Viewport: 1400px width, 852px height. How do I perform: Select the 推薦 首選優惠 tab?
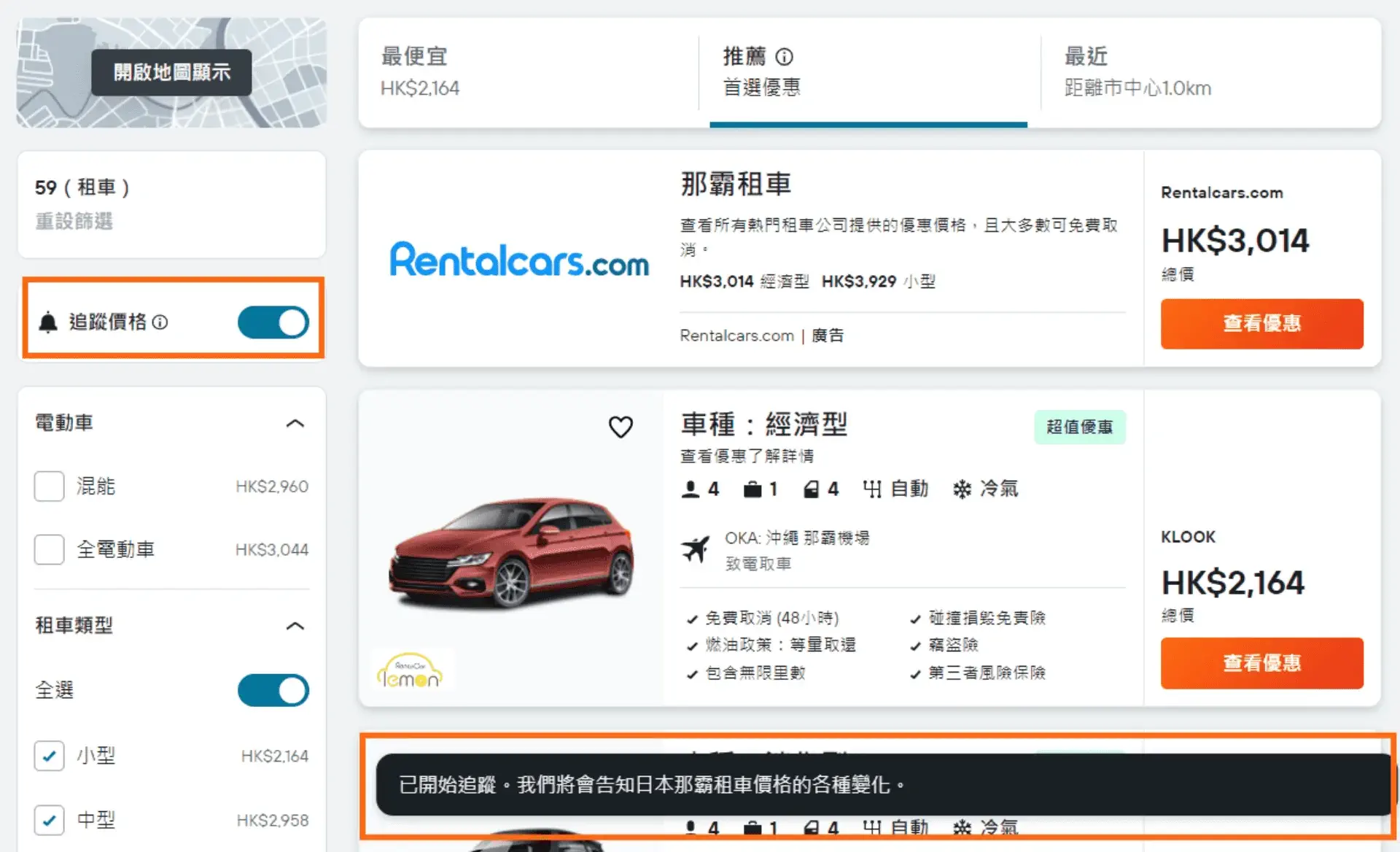click(x=868, y=72)
